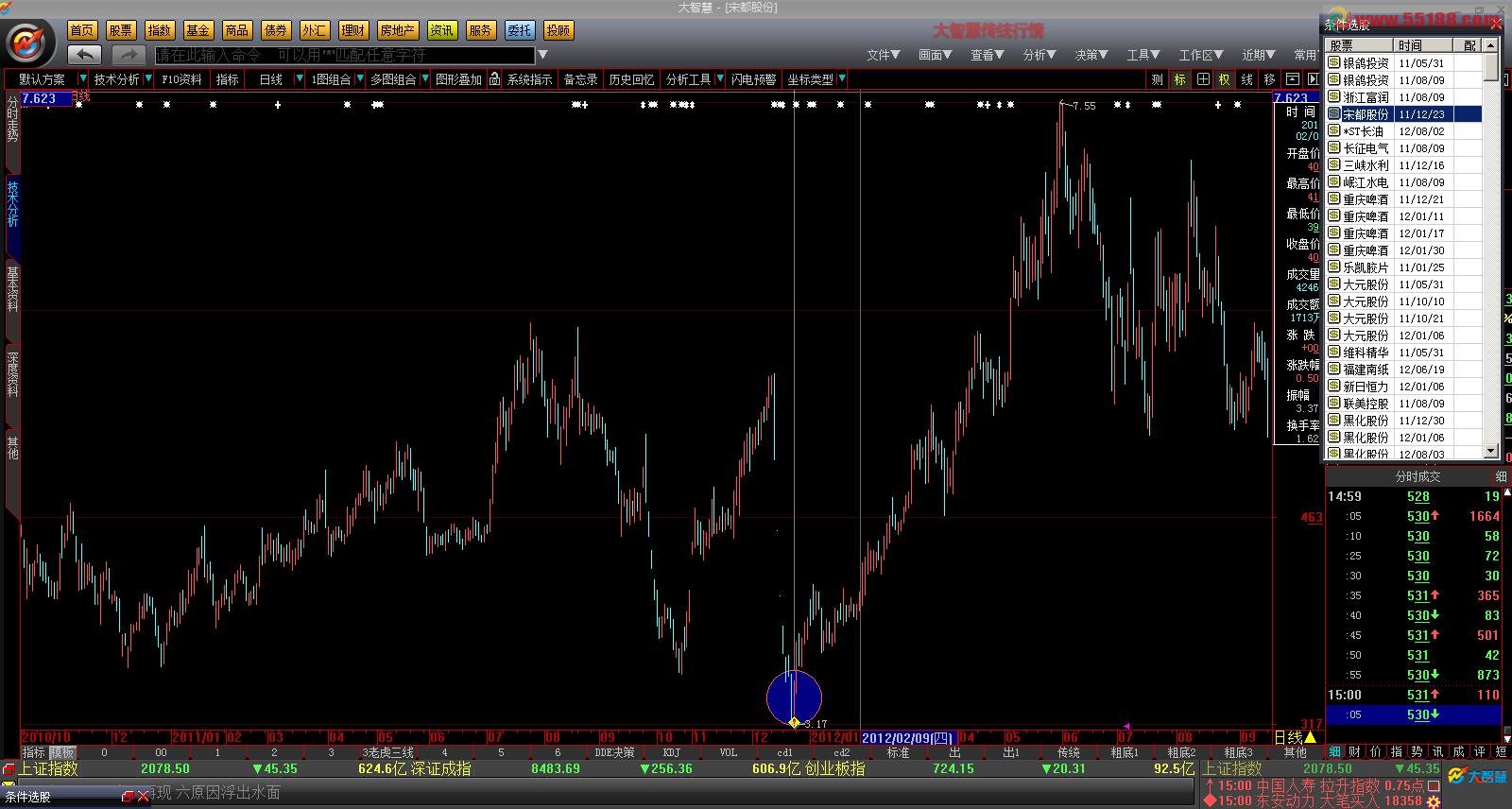Viewport: 1512px width, 809px height.
Task: Click the 条件选股 list scroll-down arrow
Action: (1491, 452)
